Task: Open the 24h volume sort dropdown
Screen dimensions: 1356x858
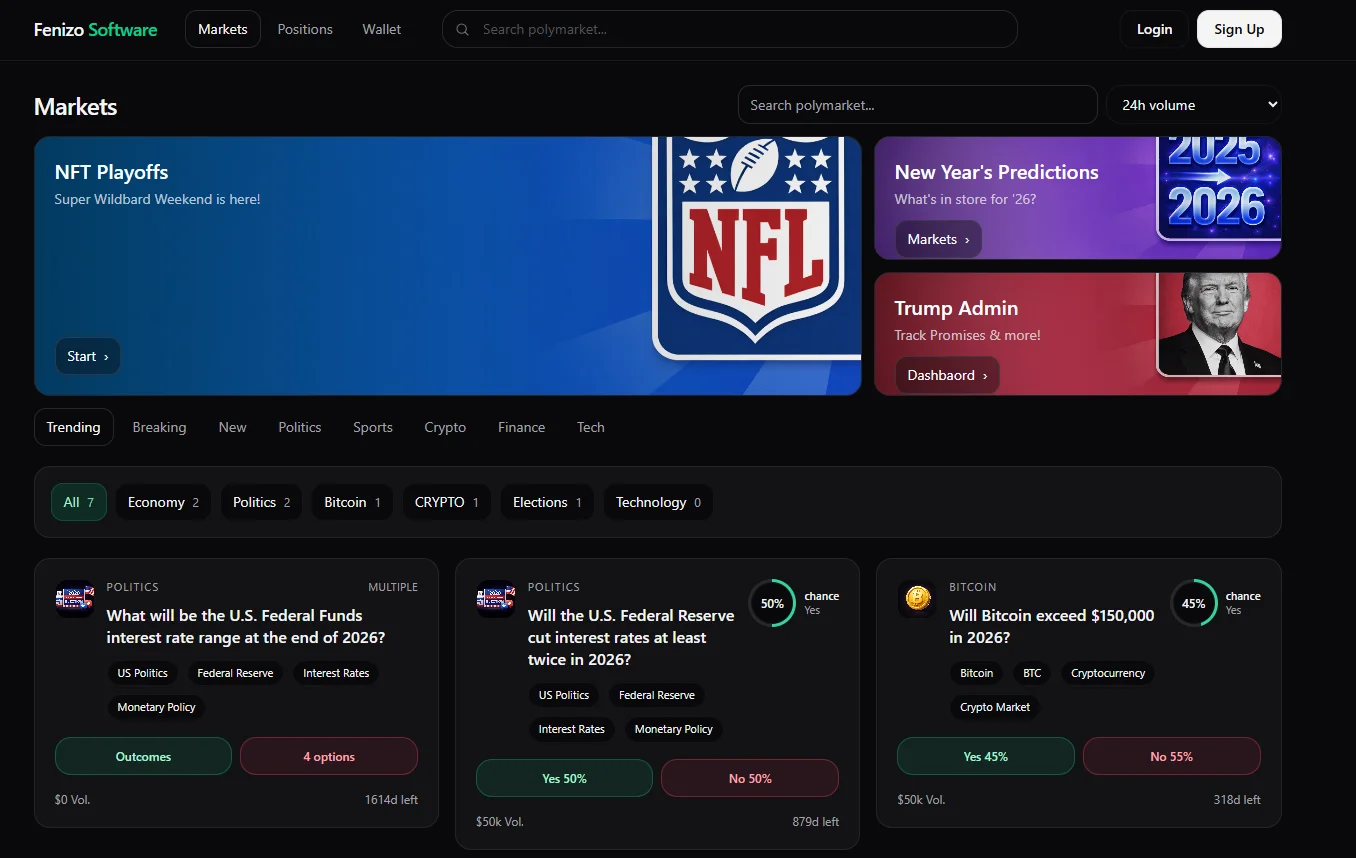Action: pyautogui.click(x=1193, y=105)
